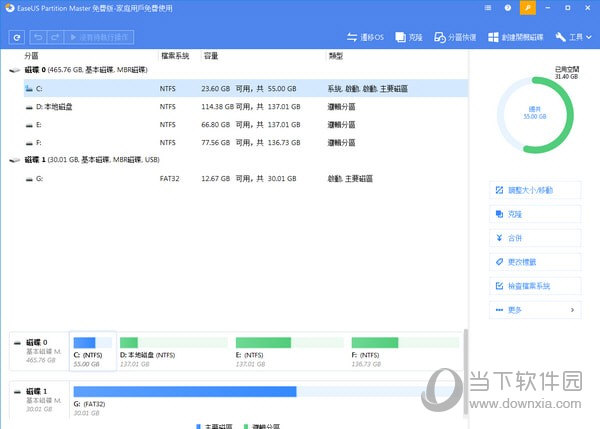Click the 檔案系統 column header
The height and width of the screenshot is (429, 600).
click(175, 56)
